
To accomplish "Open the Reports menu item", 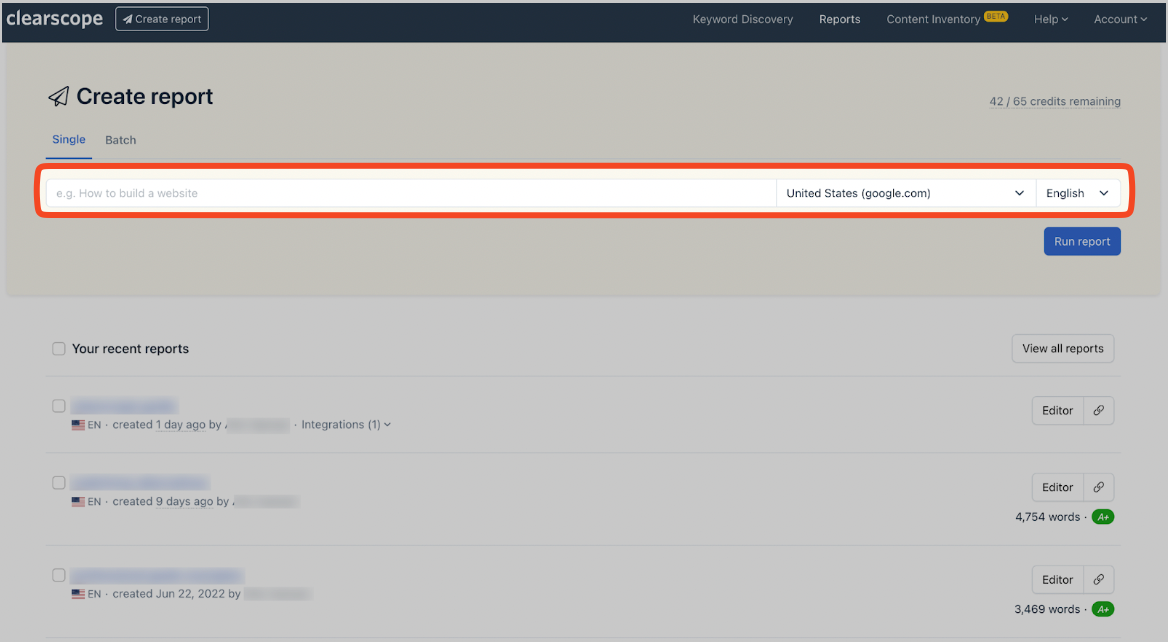I will (x=840, y=19).
